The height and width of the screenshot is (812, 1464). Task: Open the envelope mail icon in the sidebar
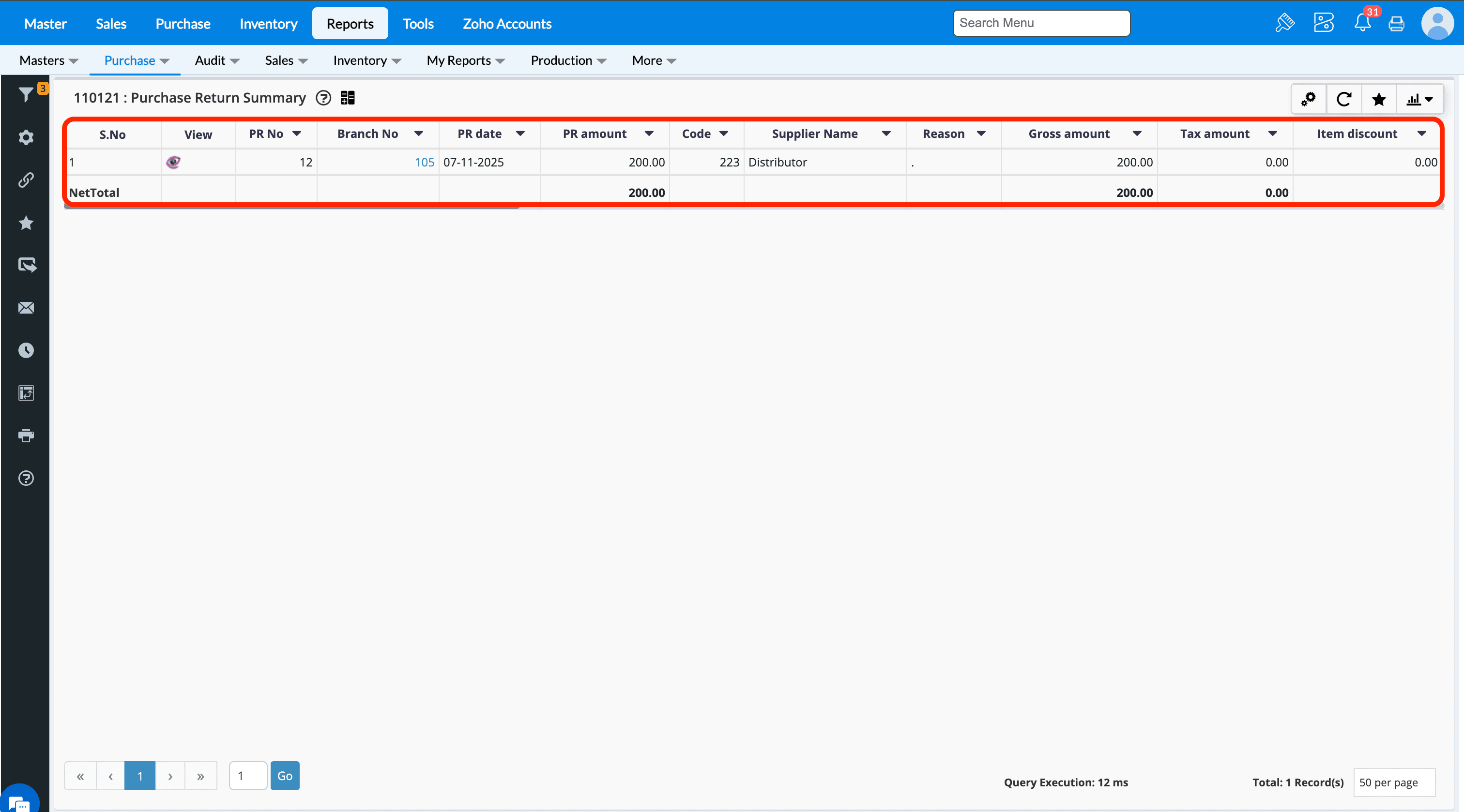26,308
